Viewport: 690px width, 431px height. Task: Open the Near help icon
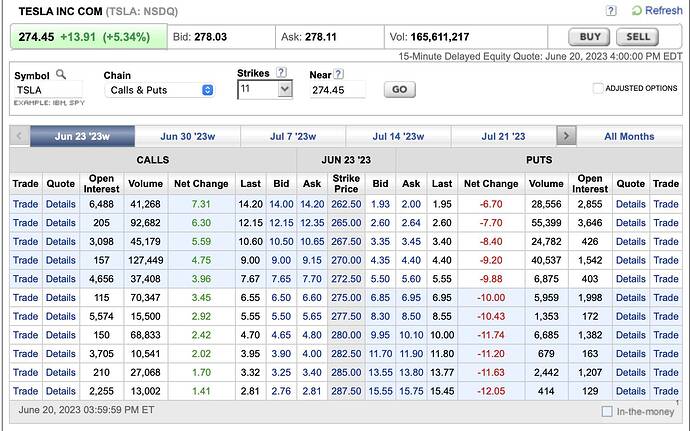point(339,73)
